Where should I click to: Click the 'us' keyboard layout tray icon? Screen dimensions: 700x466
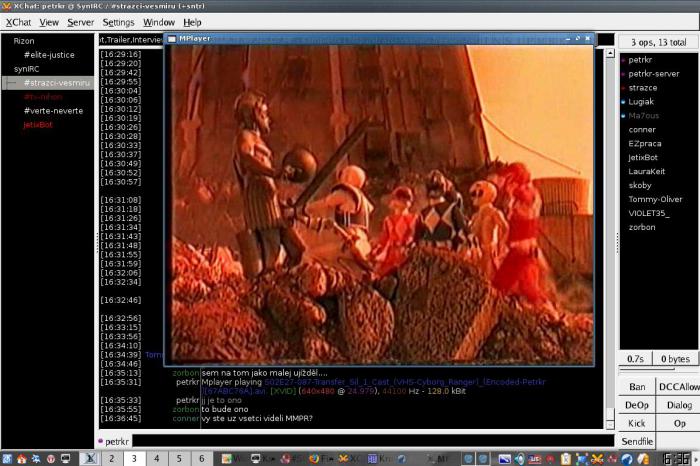[534, 458]
